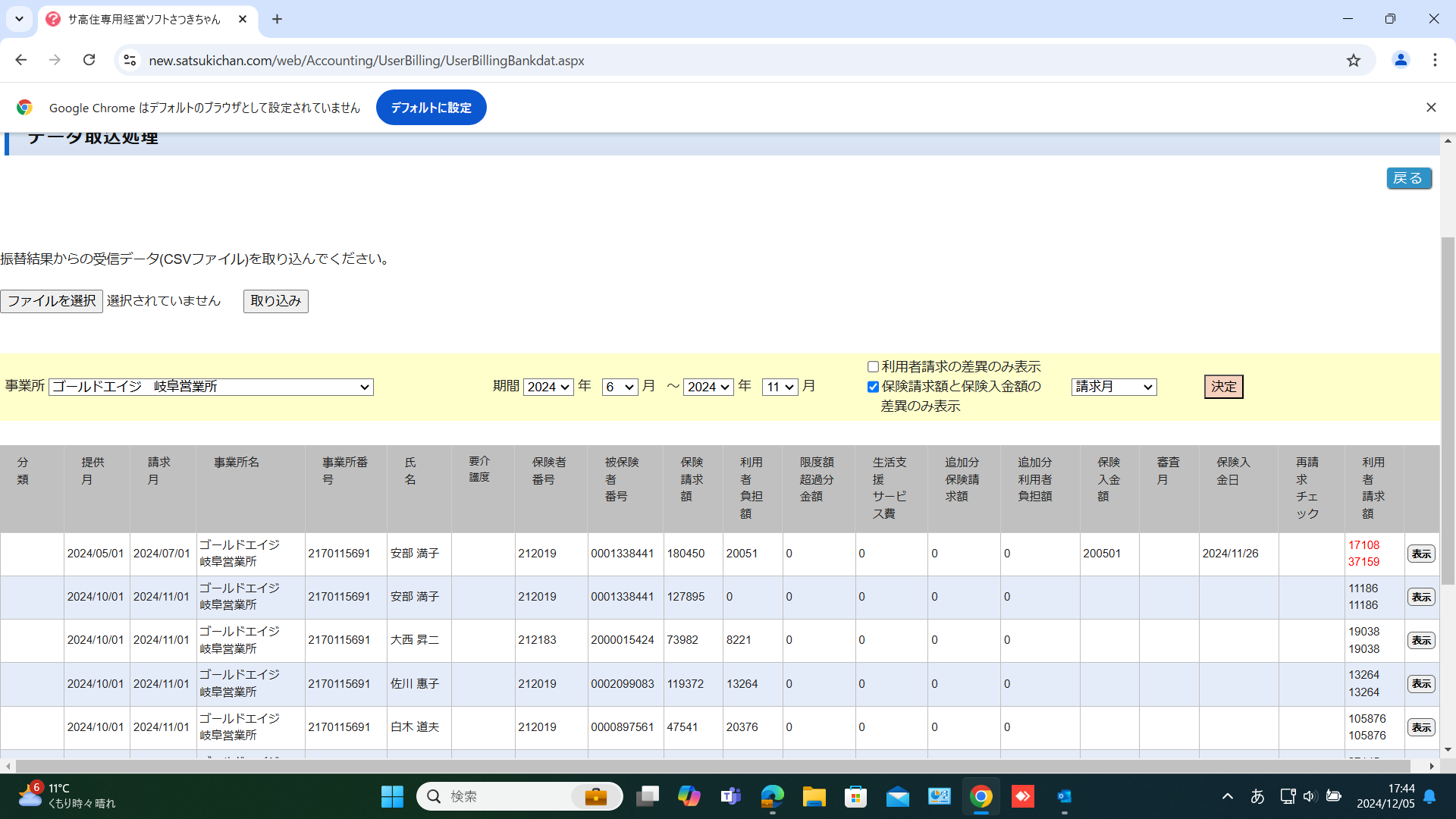View site information icon in the address bar
This screenshot has width=1456, height=819.
[x=130, y=60]
